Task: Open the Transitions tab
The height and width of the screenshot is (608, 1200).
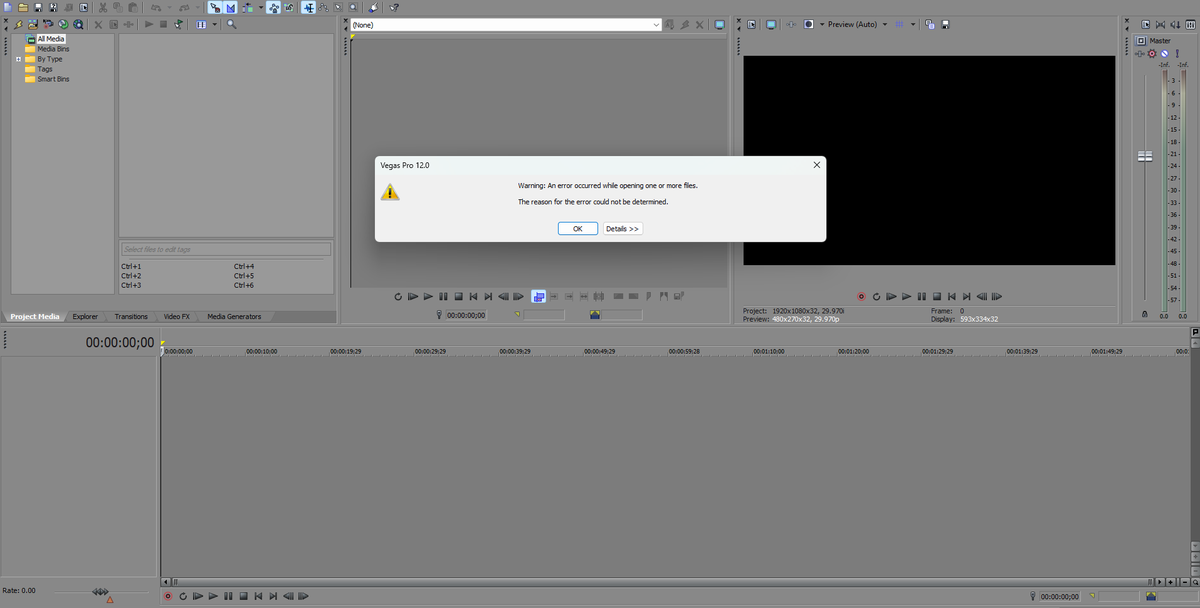Action: tap(131, 317)
